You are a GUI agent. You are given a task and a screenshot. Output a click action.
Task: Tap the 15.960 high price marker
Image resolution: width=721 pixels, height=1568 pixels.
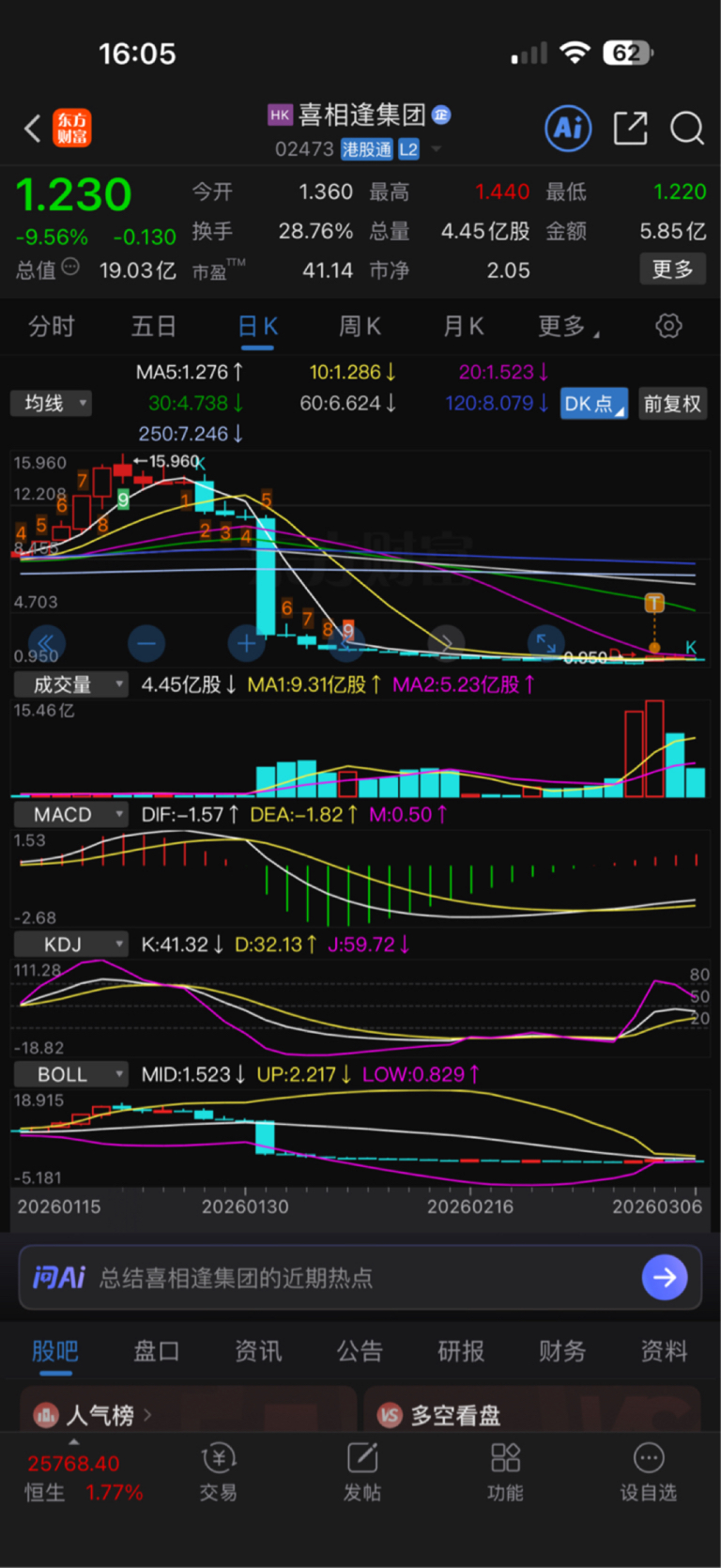click(x=168, y=461)
